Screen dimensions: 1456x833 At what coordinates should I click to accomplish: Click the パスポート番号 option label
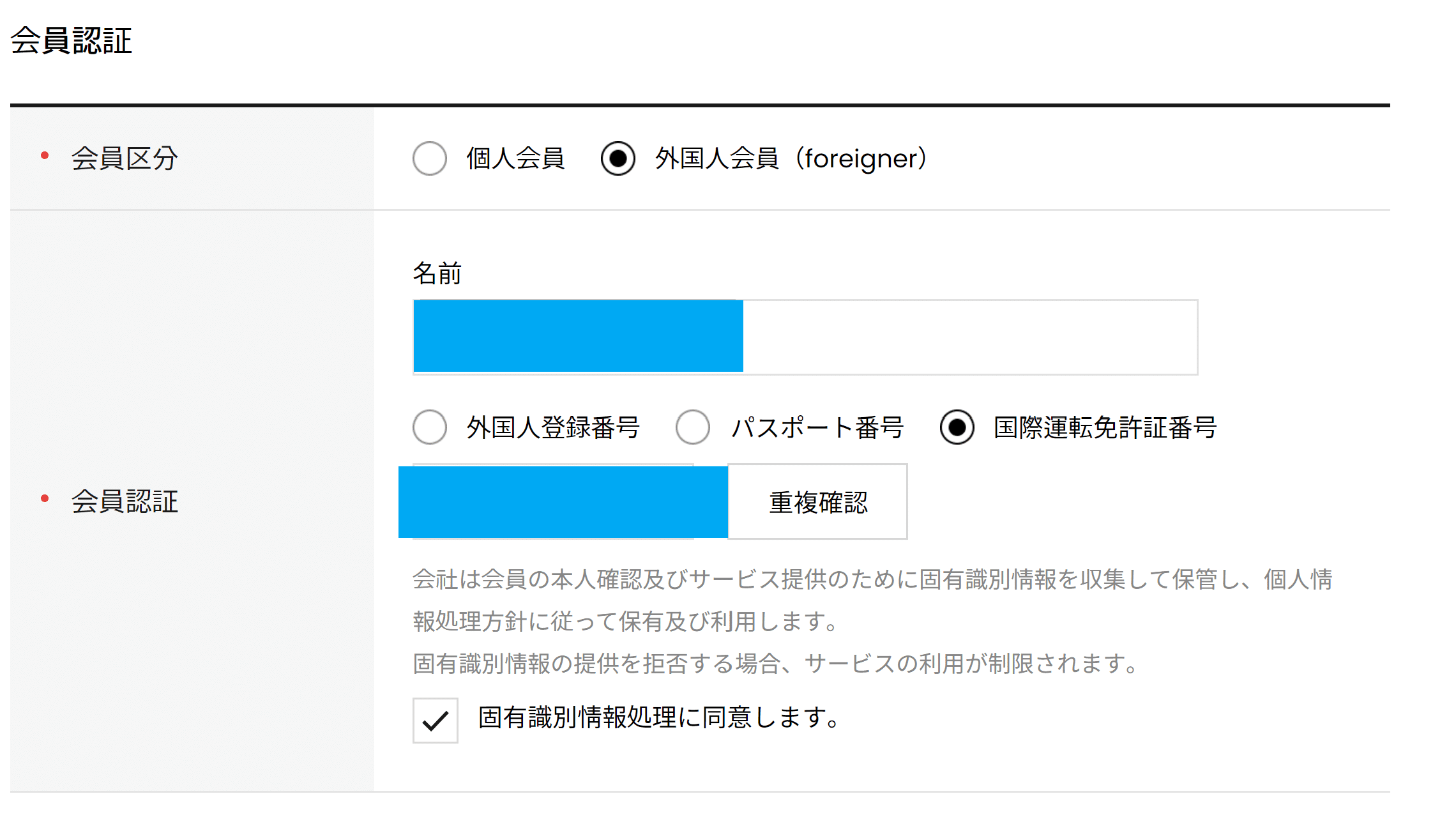coord(817,427)
